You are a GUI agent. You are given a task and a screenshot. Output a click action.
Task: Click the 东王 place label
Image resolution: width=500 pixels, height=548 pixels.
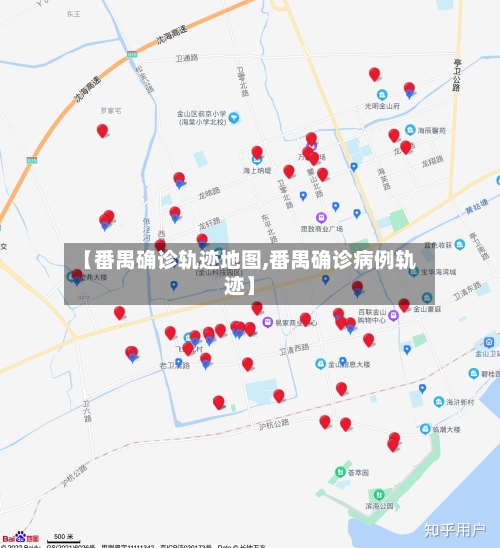tap(73, 14)
